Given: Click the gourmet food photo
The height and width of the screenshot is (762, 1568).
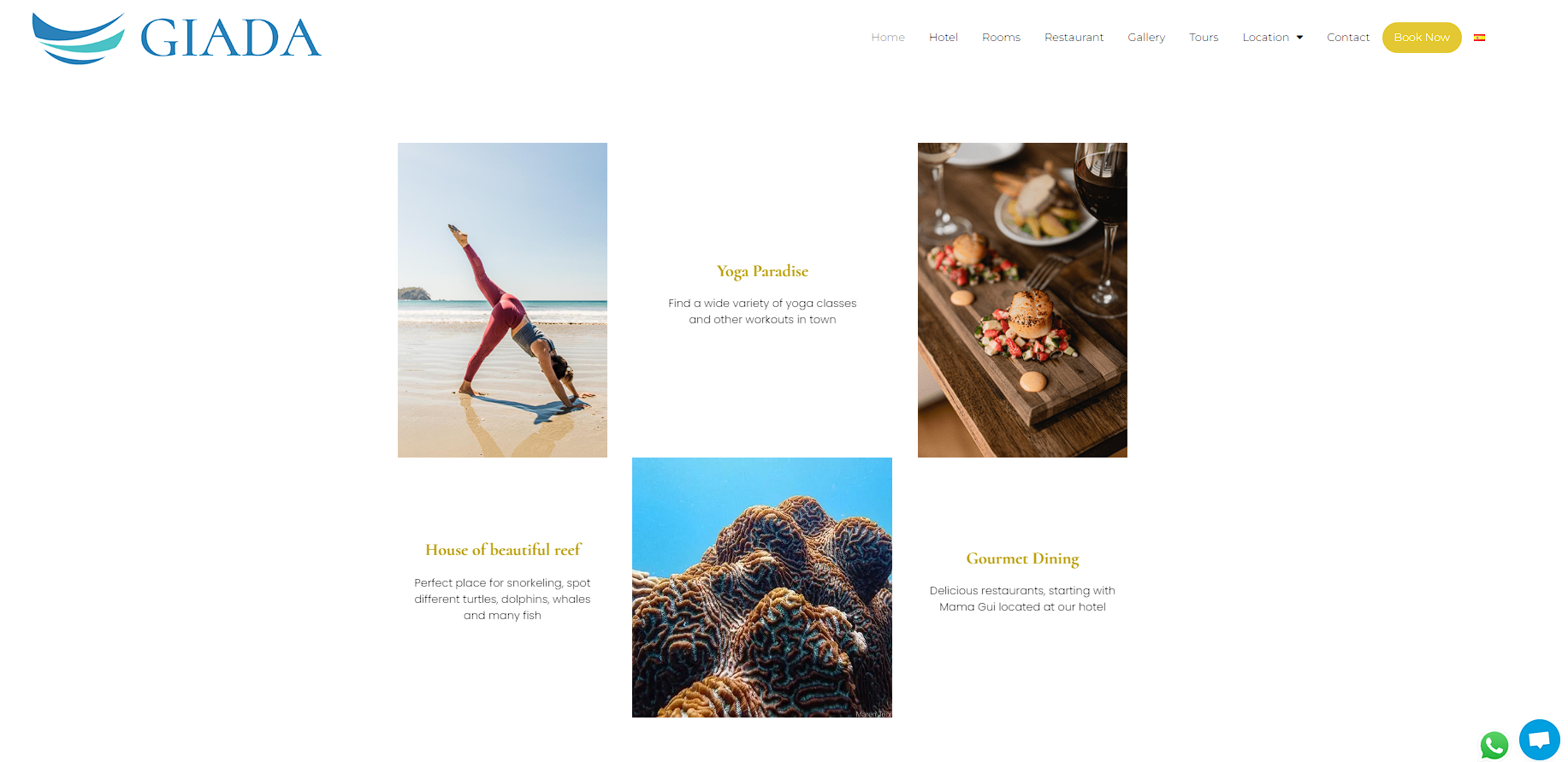Looking at the screenshot, I should 1022,300.
